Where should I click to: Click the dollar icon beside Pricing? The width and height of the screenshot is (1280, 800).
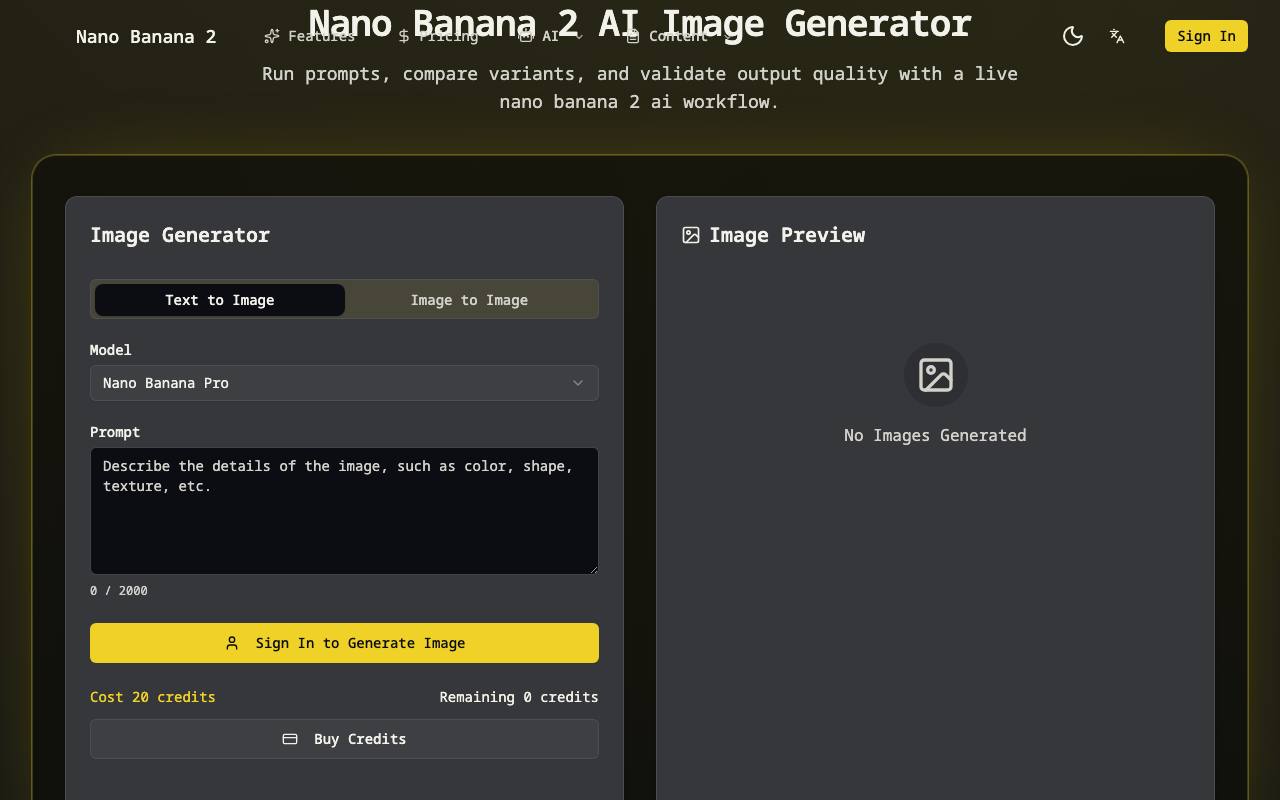click(404, 36)
